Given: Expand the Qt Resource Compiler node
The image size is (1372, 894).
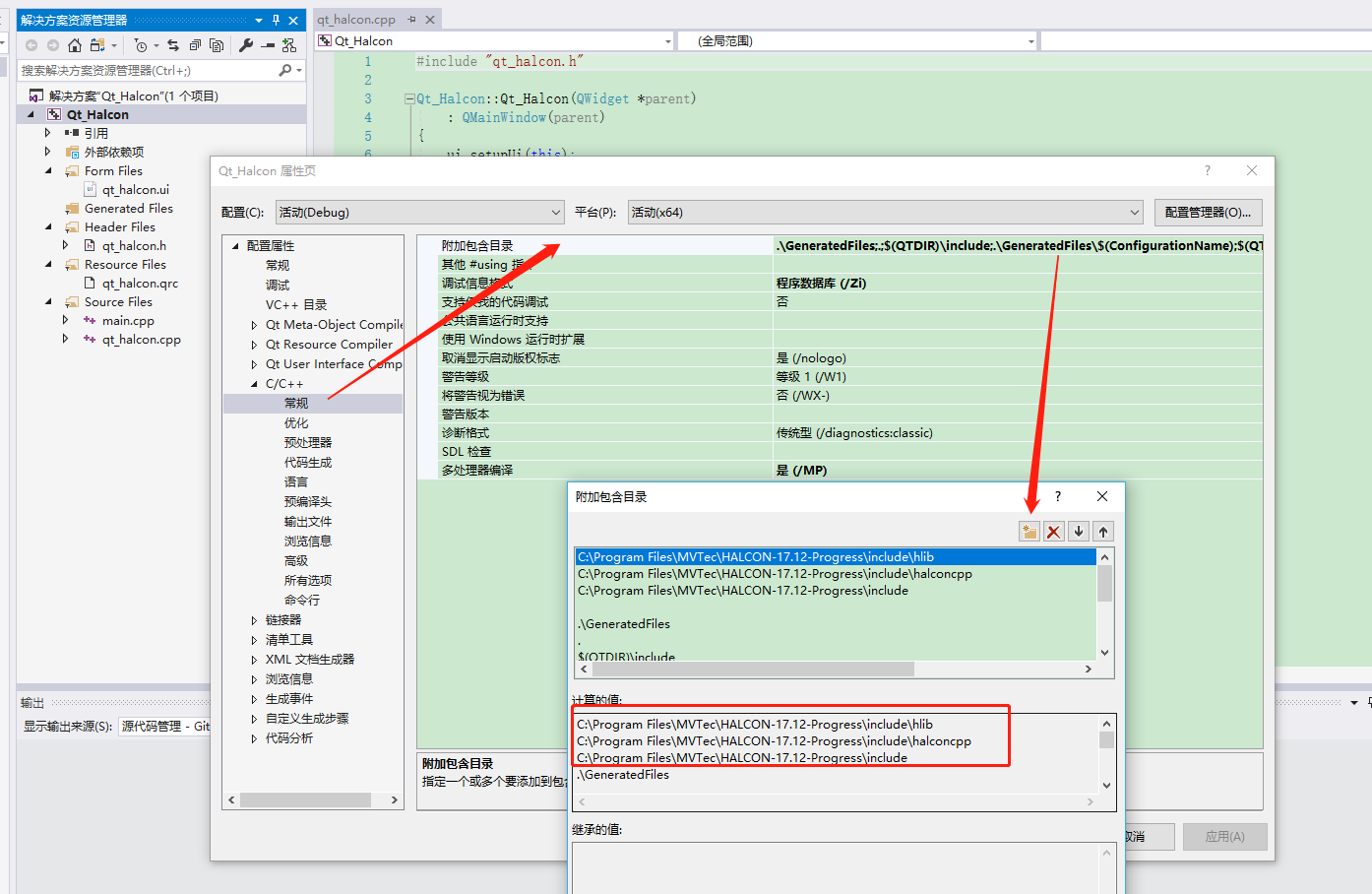Looking at the screenshot, I should (254, 345).
